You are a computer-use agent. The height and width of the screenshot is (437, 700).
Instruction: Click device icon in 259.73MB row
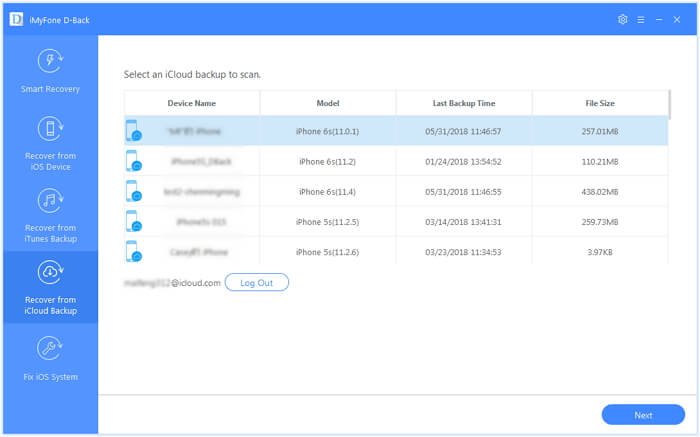[x=133, y=221]
